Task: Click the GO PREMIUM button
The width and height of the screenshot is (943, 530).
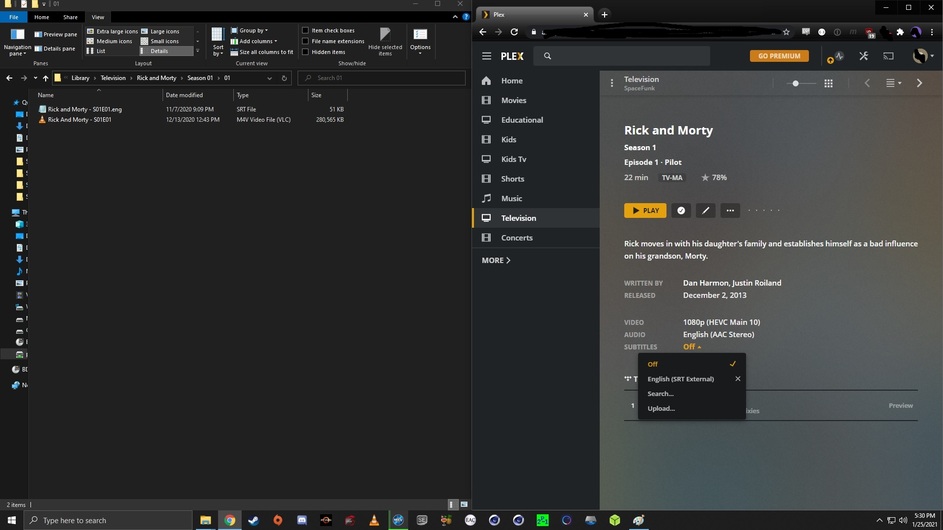Action: pyautogui.click(x=779, y=56)
